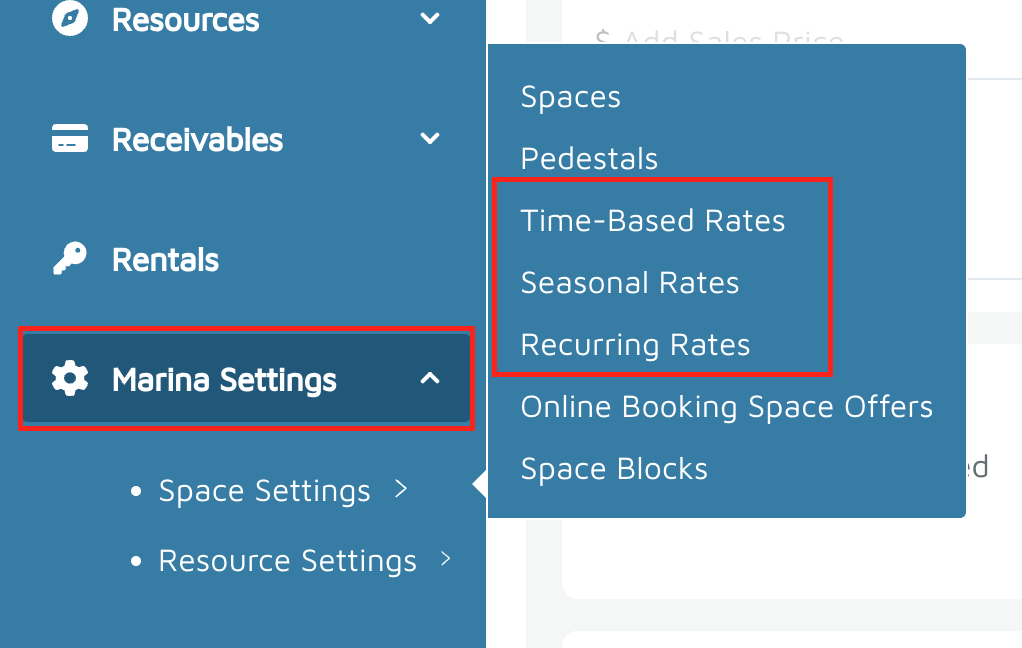Viewport: 1022px width, 648px height.
Task: Go to the Rentals section
Action: pos(165,259)
